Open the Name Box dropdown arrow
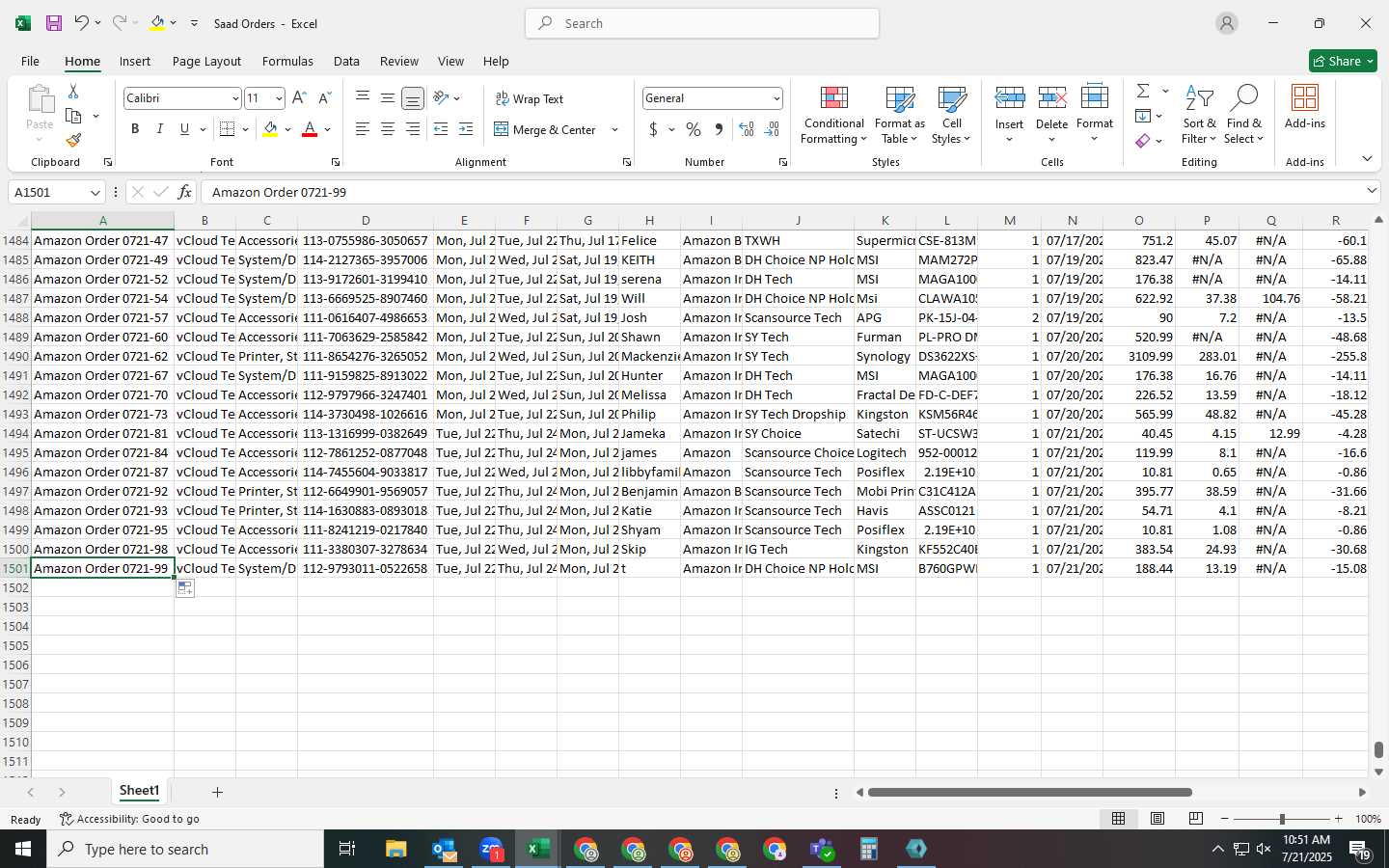1389x868 pixels. (x=95, y=192)
